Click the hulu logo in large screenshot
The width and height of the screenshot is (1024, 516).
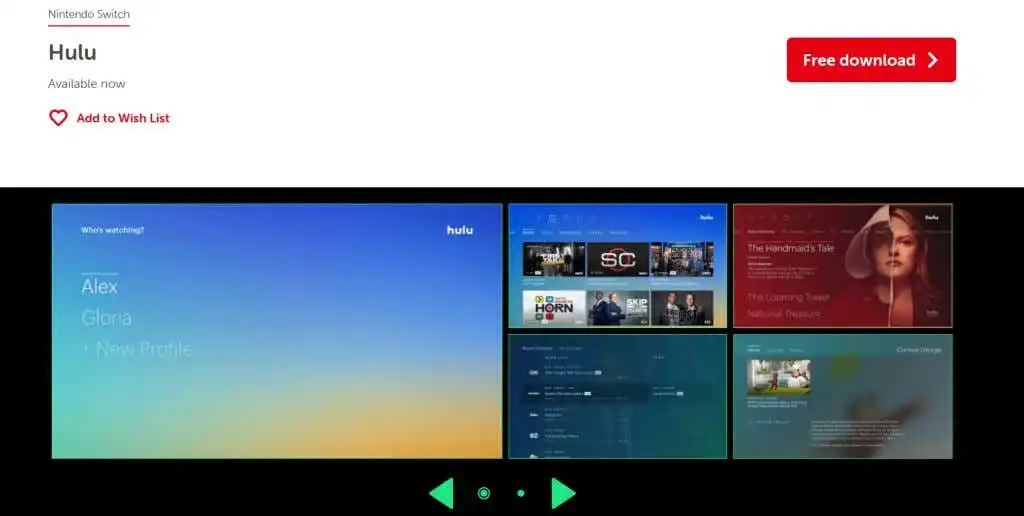460,230
